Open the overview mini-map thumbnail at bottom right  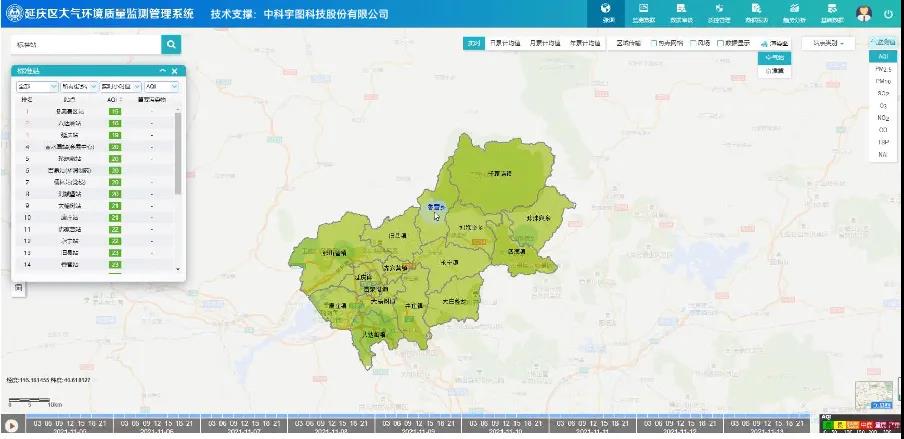tap(874, 395)
